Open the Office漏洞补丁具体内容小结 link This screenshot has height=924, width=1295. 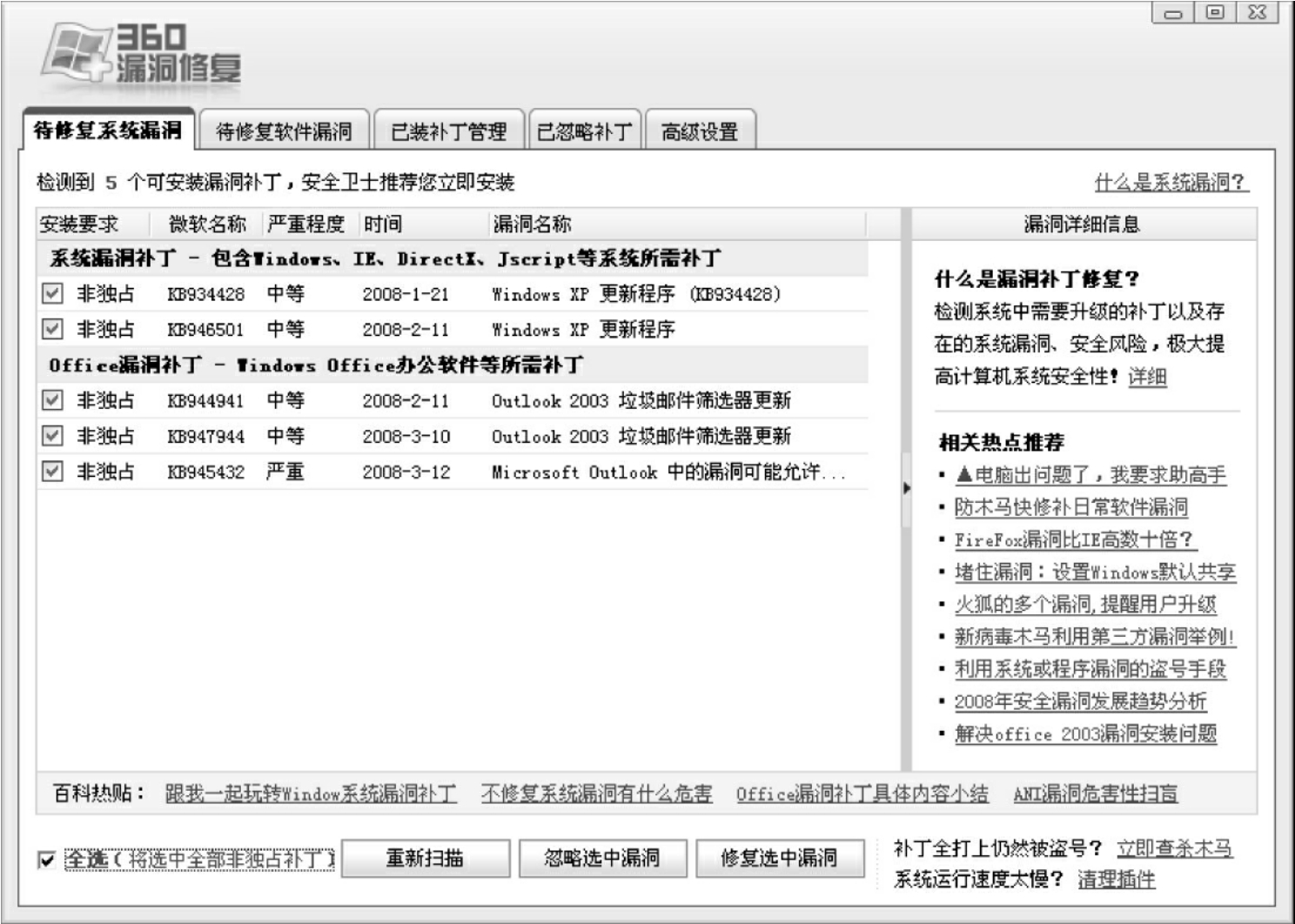(x=862, y=793)
